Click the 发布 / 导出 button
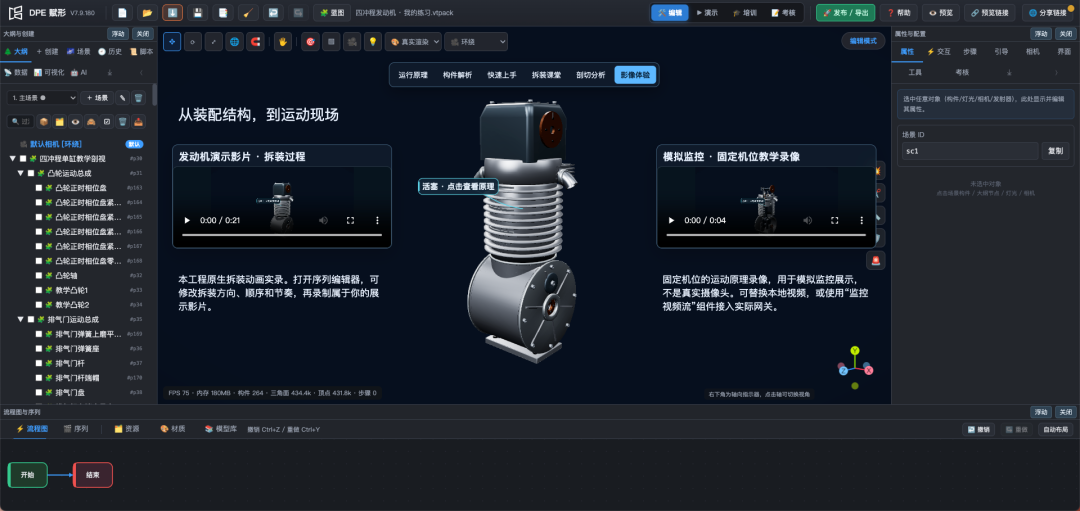Image resolution: width=1080 pixels, height=511 pixels. [x=846, y=12]
